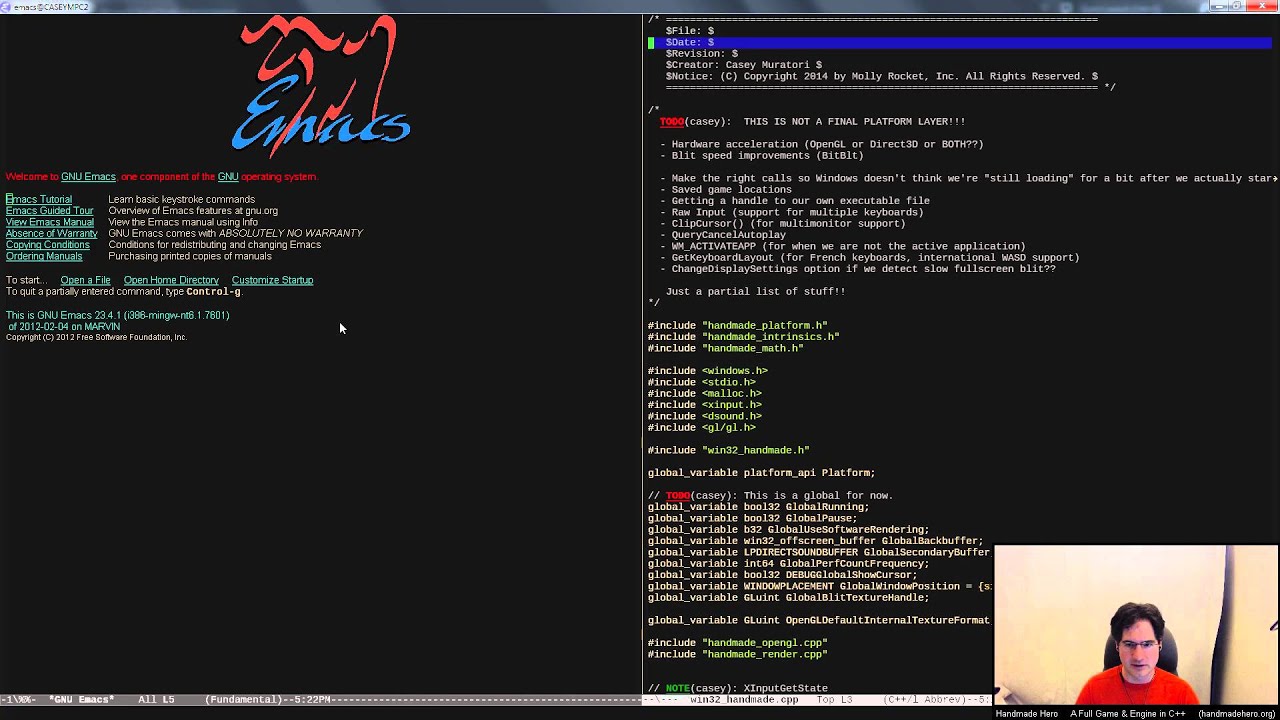Click the NOTE(casey): XInputGetState comment

pyautogui.click(x=738, y=688)
